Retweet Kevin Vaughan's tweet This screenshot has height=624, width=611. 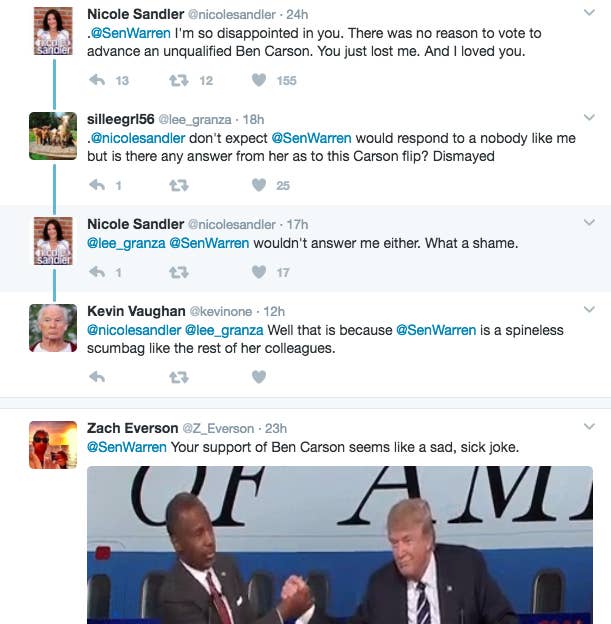(179, 377)
